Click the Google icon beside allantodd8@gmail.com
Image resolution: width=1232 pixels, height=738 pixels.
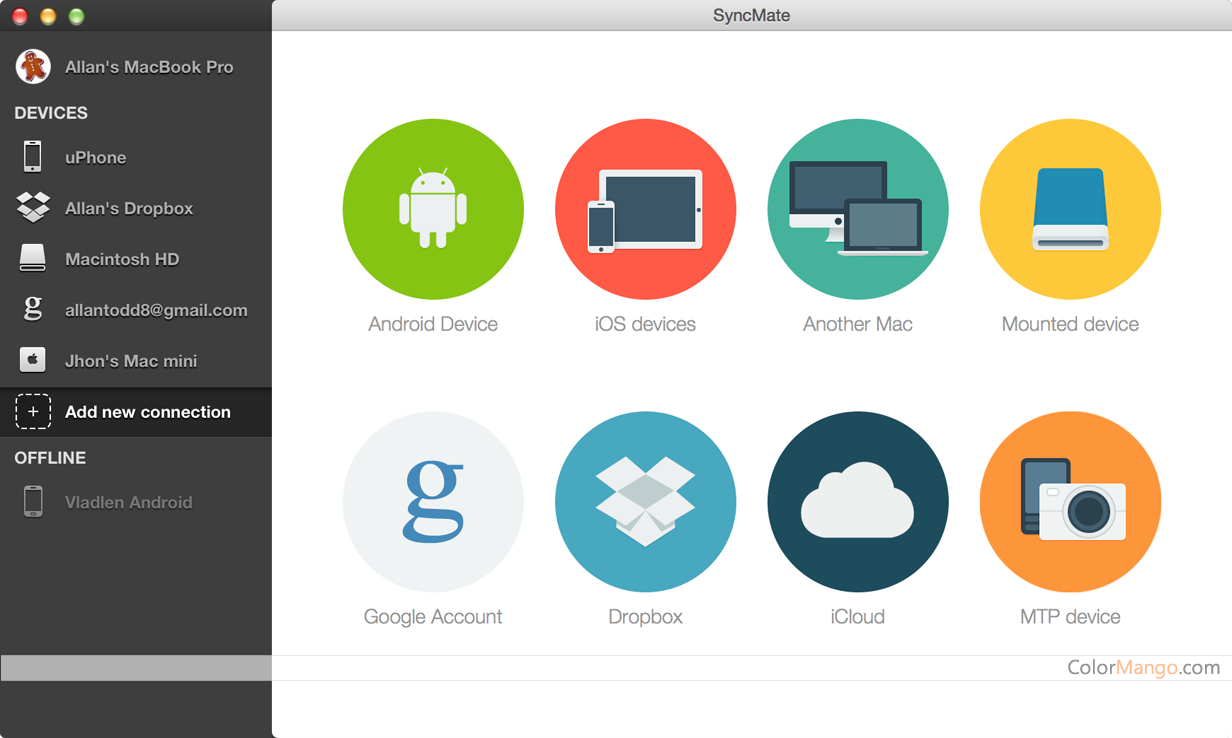(33, 310)
